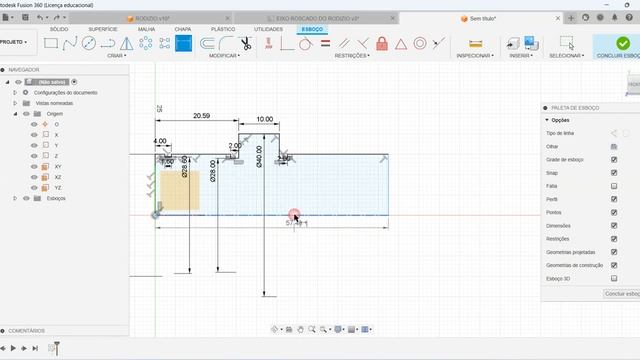Toggle the Dimensões checkbox

click(x=614, y=226)
